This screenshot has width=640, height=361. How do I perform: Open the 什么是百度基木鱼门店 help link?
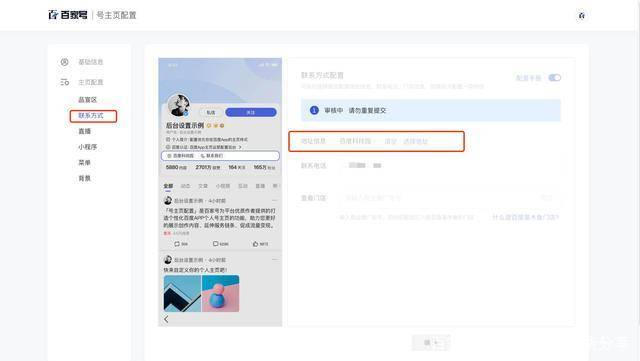pyautogui.click(x=525, y=217)
